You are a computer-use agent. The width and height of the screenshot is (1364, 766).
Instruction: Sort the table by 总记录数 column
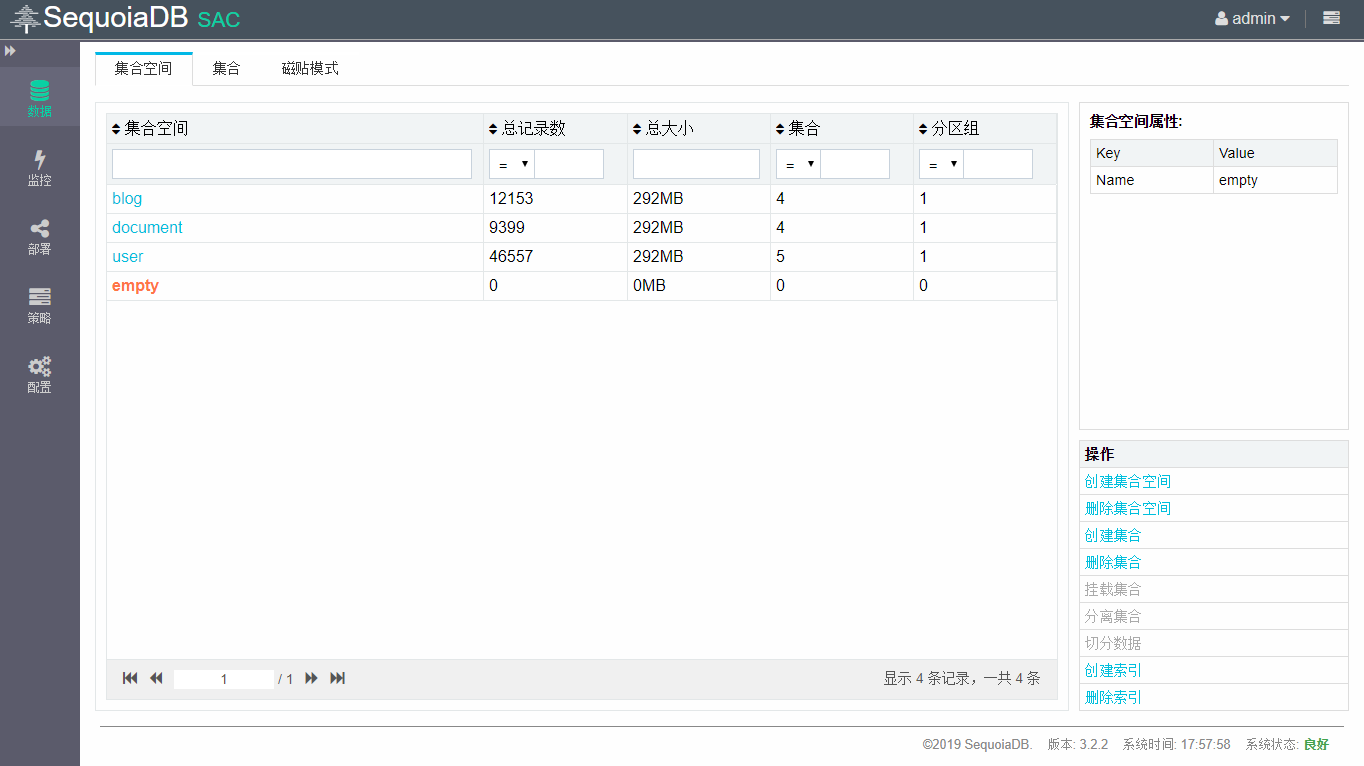click(x=527, y=128)
